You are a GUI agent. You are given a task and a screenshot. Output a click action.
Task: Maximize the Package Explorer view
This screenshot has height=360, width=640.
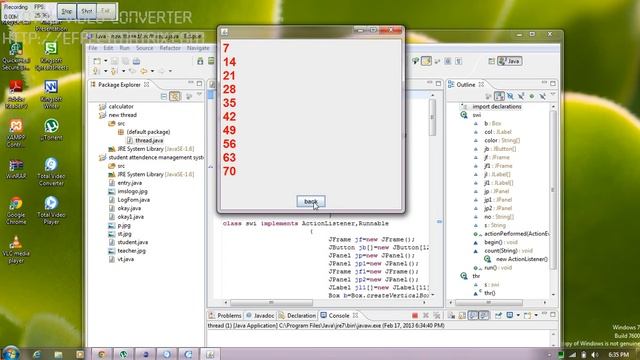(x=199, y=83)
